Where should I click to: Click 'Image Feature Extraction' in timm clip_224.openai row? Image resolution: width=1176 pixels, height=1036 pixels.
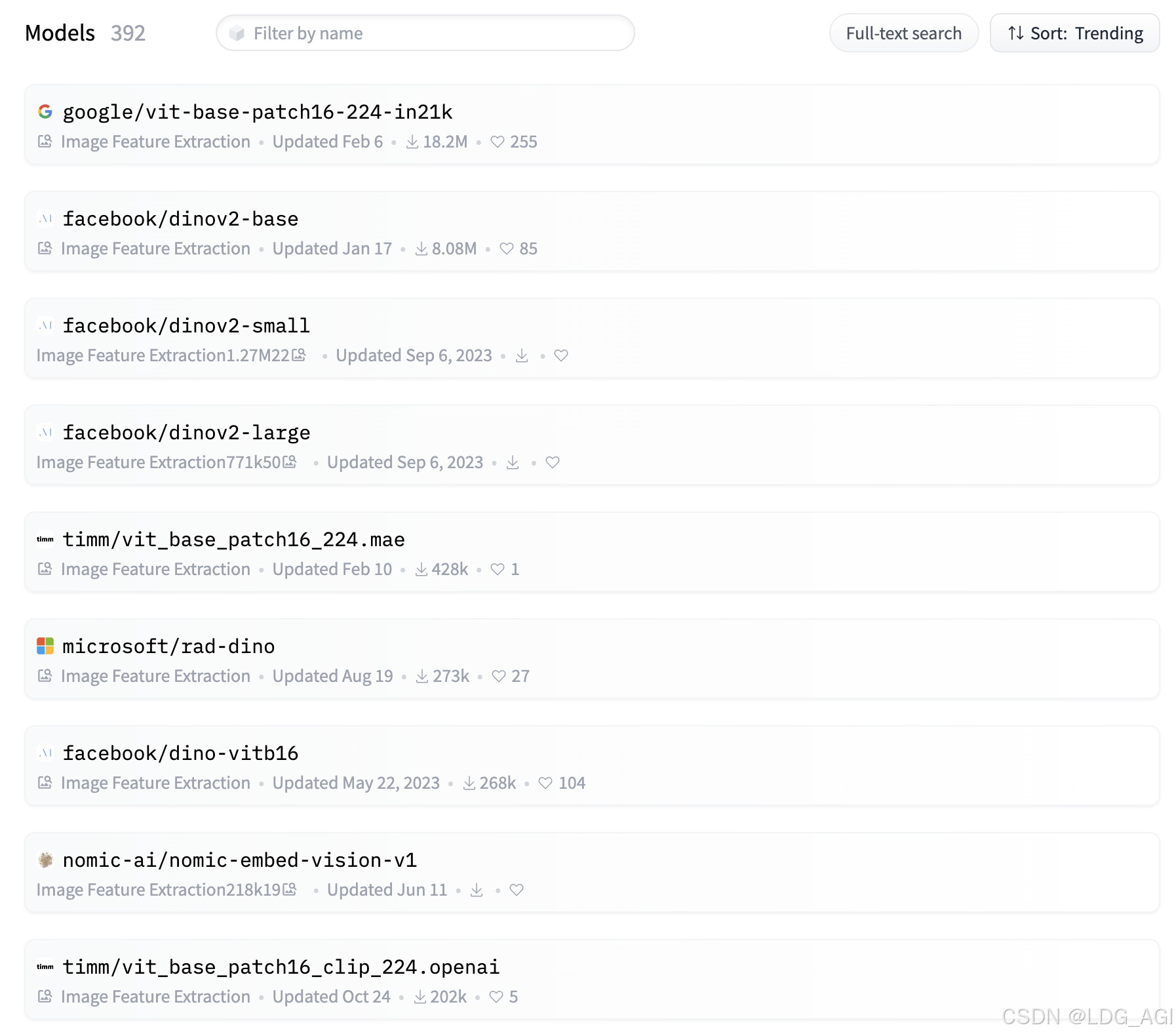155,997
